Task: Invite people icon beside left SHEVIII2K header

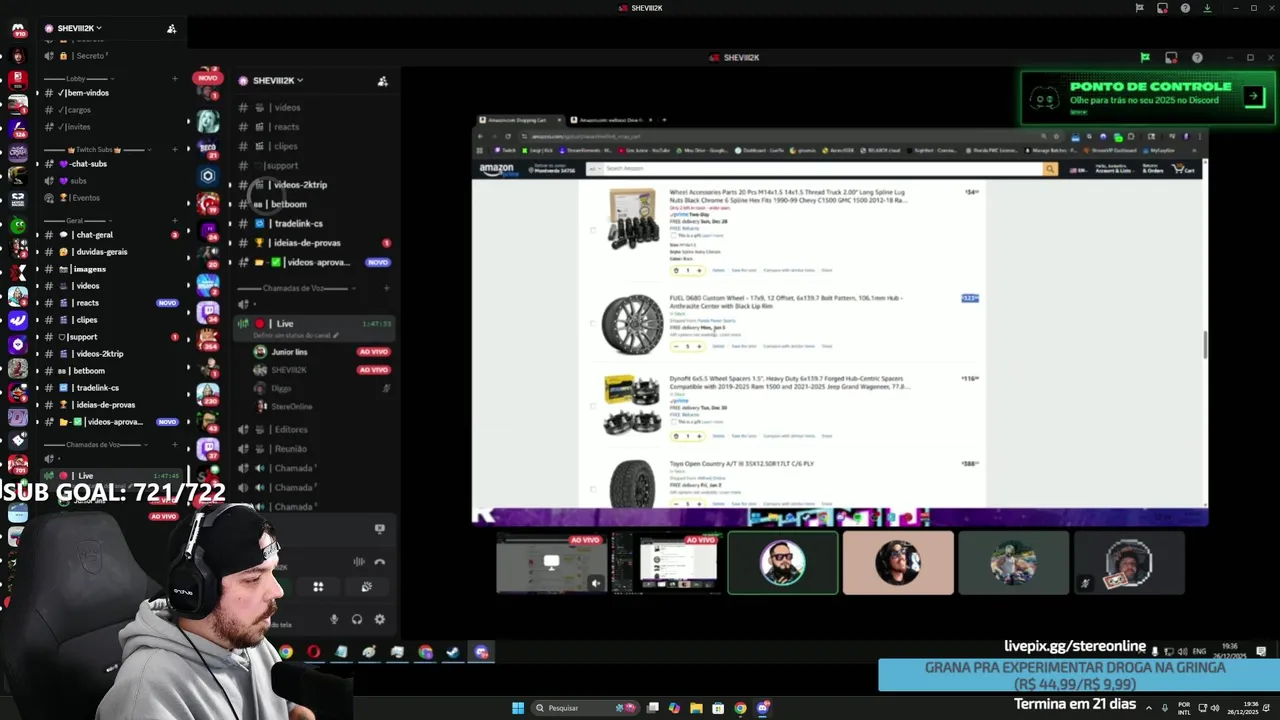Action: click(171, 28)
